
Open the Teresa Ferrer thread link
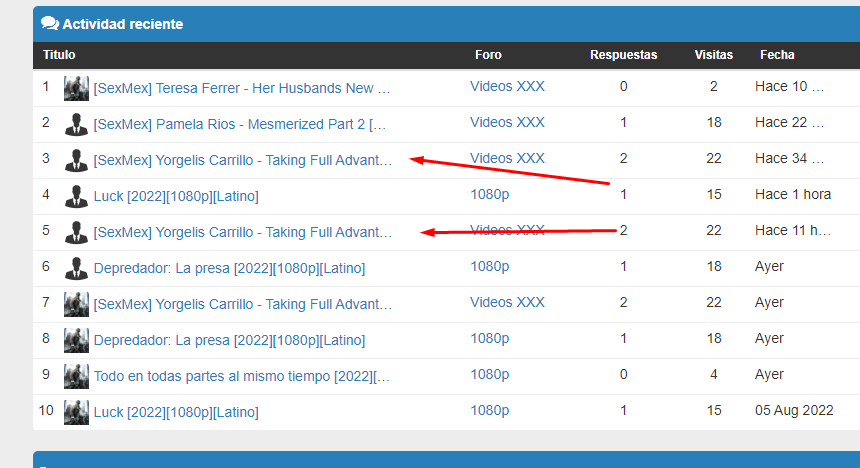point(242,88)
